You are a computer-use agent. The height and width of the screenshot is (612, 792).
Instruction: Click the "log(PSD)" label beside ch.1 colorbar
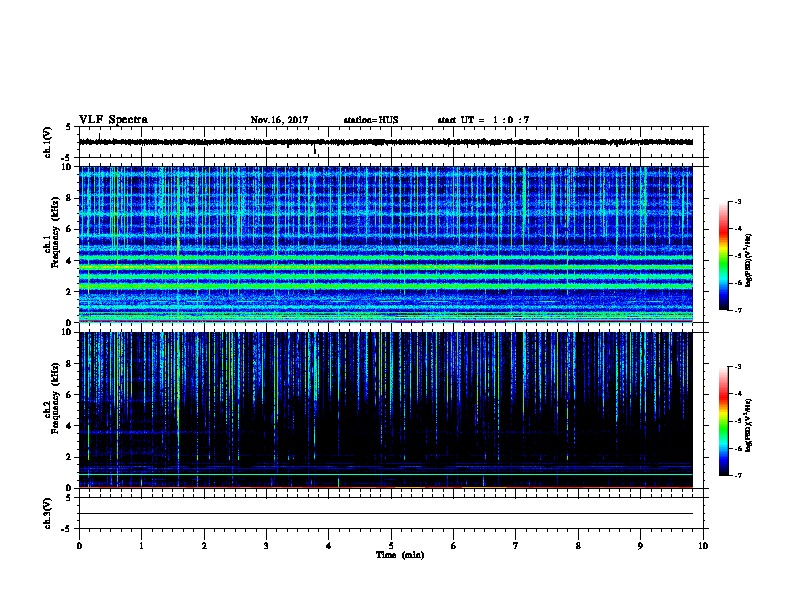(x=749, y=261)
